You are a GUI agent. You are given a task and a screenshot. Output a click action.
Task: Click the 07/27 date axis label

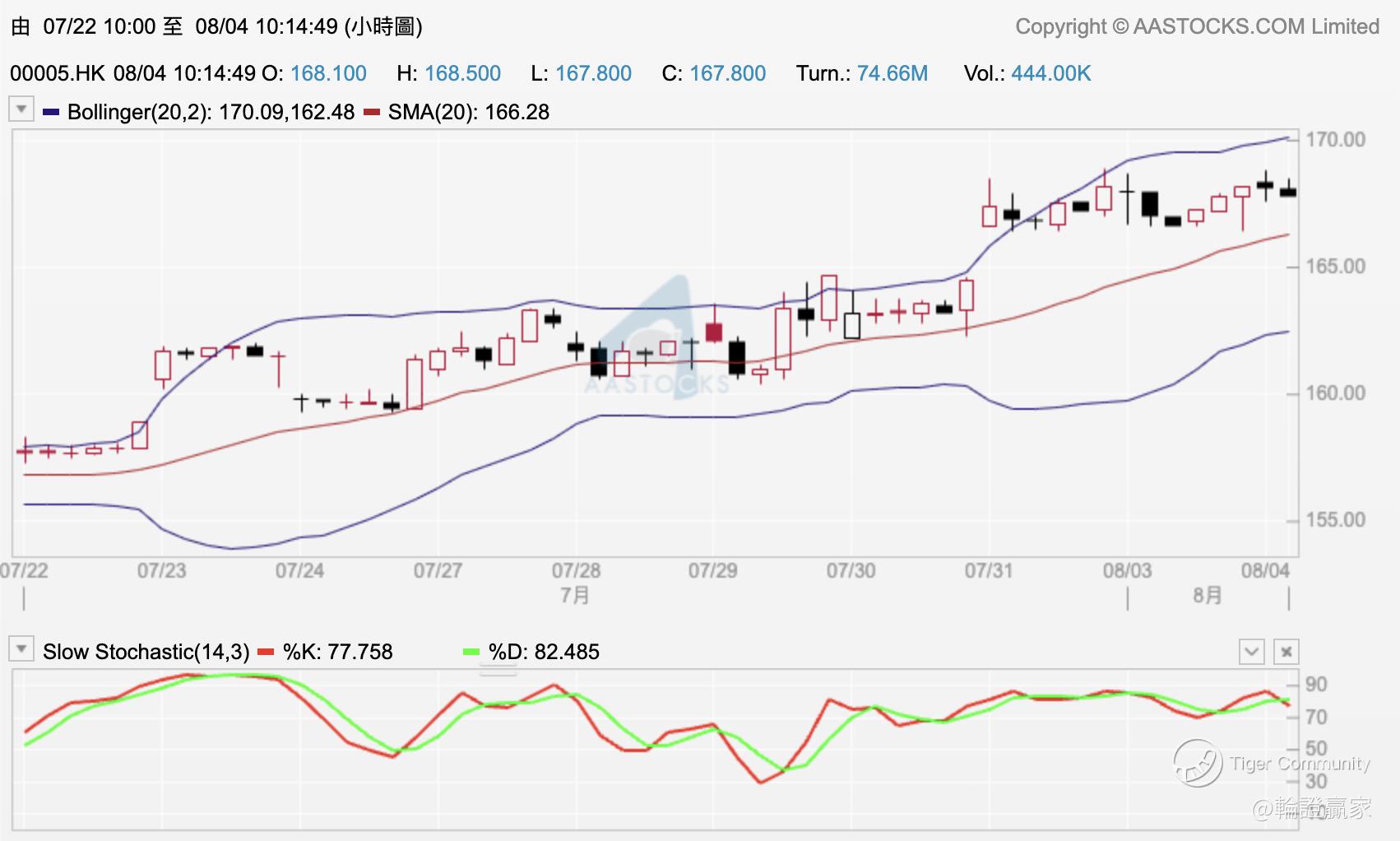(x=438, y=570)
